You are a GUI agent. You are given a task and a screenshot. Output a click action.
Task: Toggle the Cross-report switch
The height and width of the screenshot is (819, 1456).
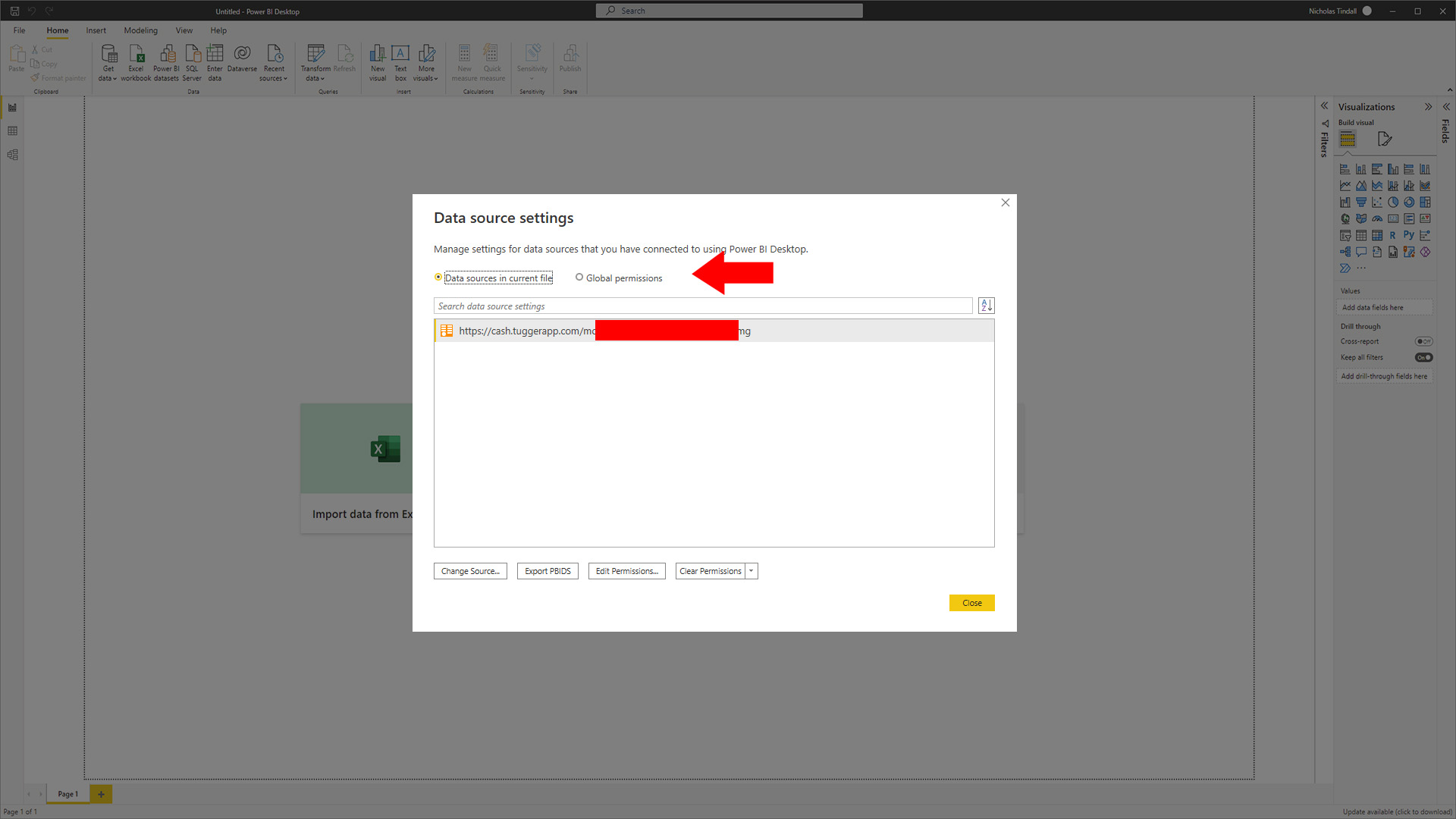1423,341
